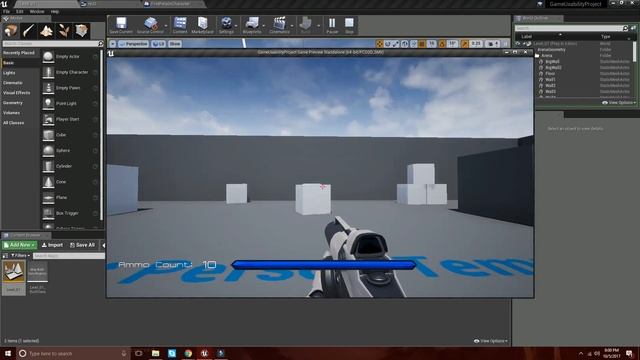This screenshot has height=360, width=640.
Task: Open the Window menu
Action: click(37, 11)
